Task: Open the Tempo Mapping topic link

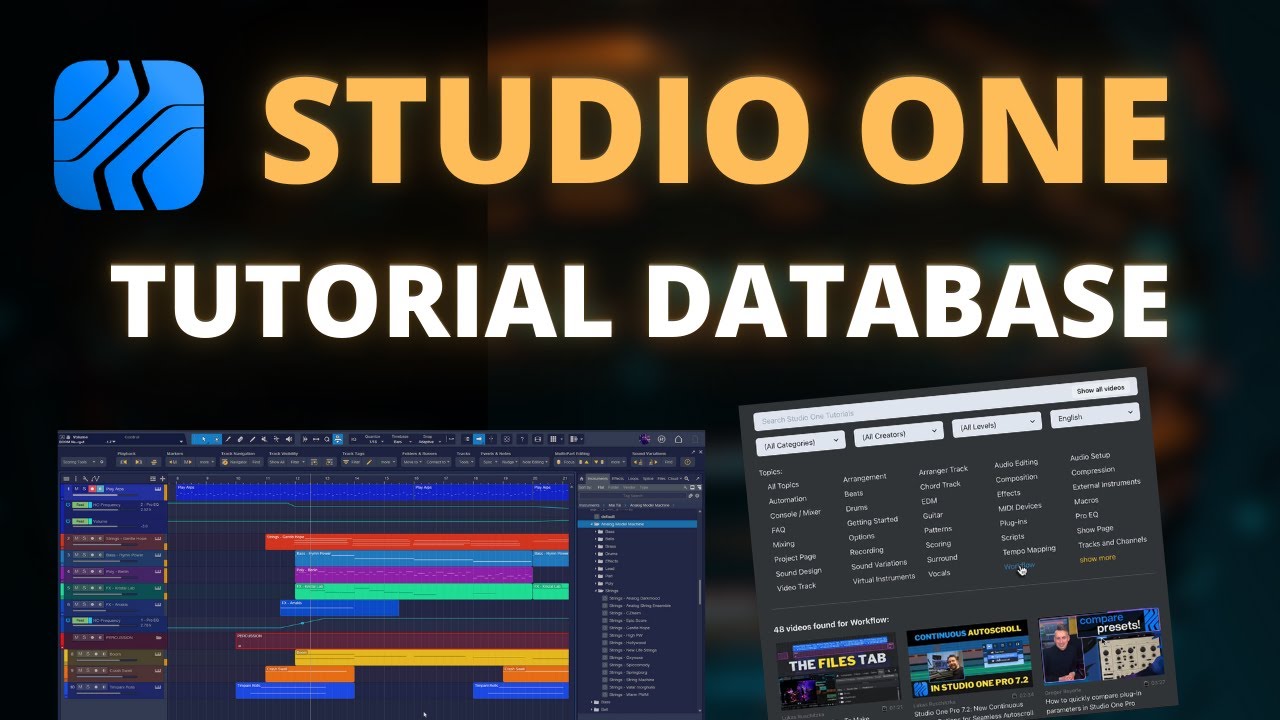Action: click(x=1029, y=550)
